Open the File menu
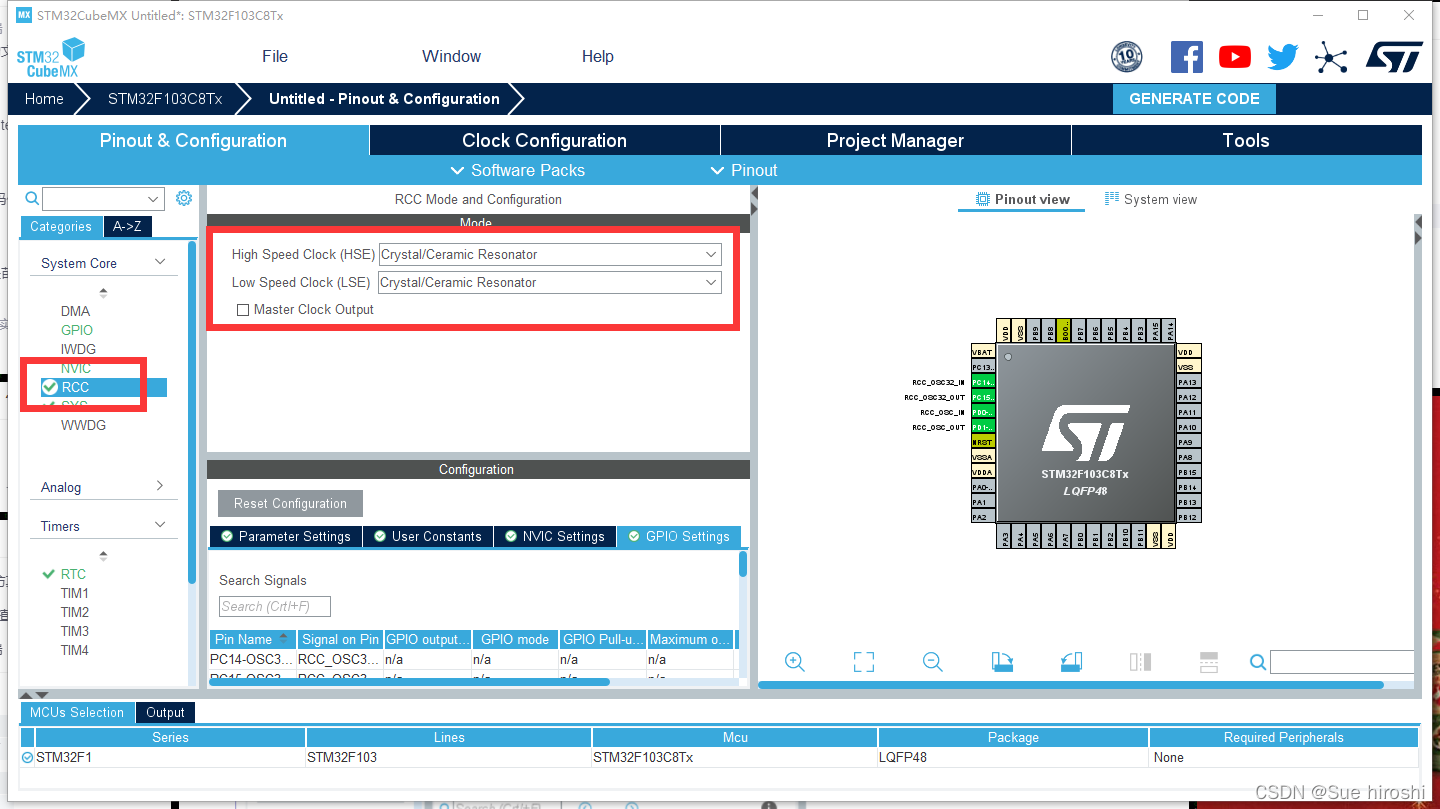The image size is (1440, 809). tap(275, 57)
